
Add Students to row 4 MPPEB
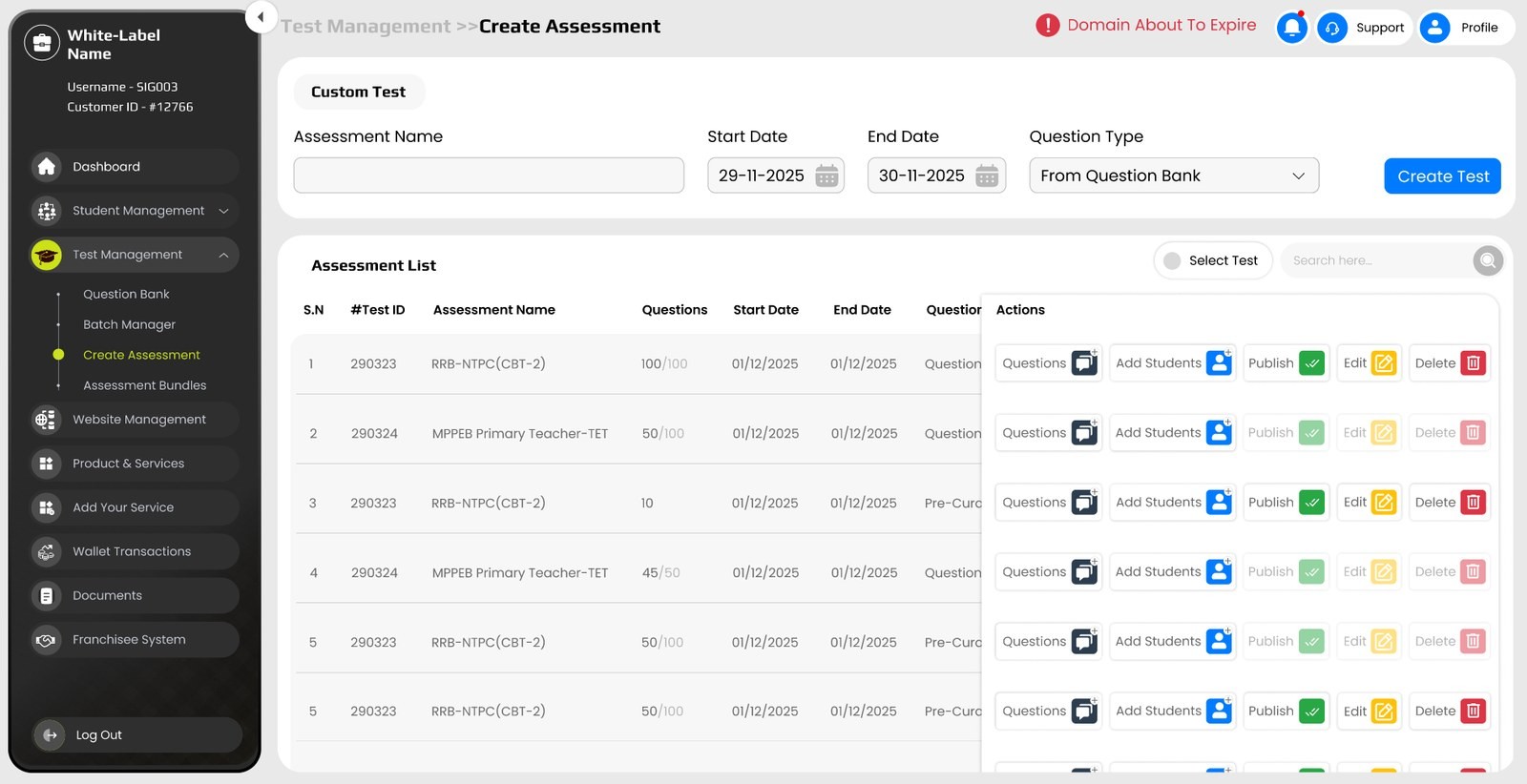pyautogui.click(x=1172, y=572)
